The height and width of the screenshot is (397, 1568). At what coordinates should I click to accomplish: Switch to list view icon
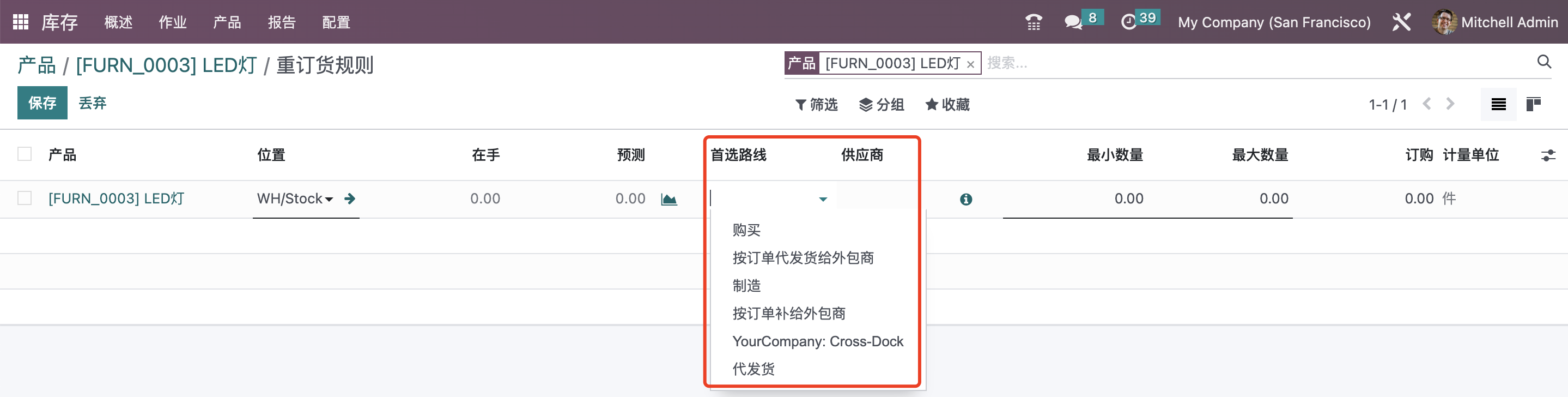point(1499,105)
